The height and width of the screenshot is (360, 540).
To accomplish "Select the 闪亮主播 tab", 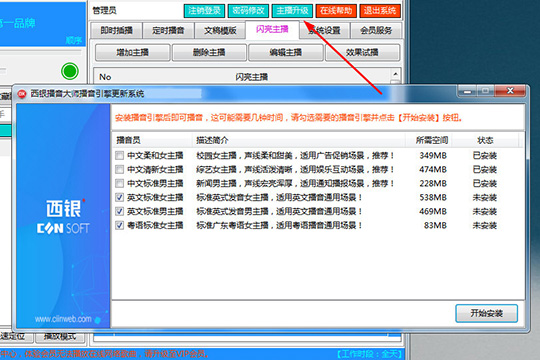I will click(272, 29).
